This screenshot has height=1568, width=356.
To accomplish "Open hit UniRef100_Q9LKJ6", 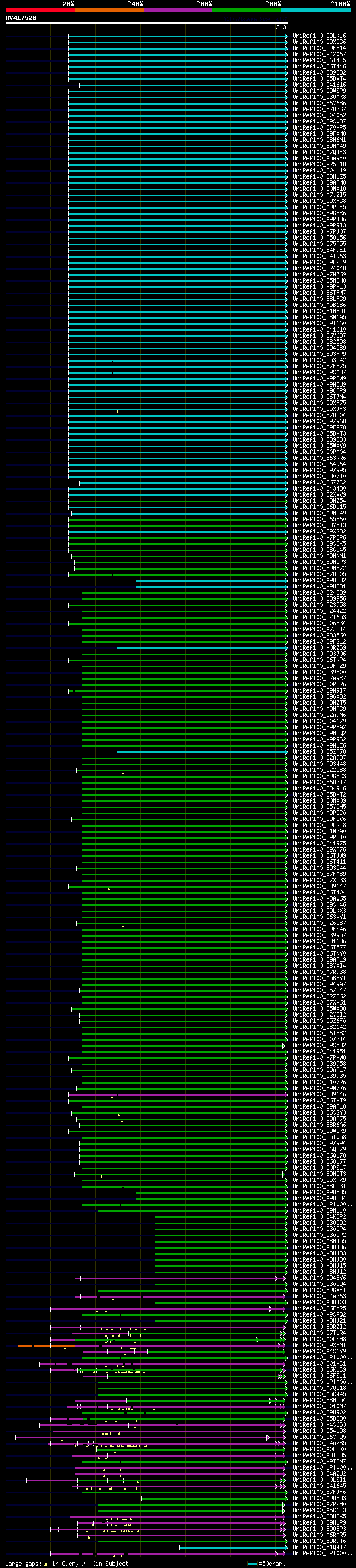I will (x=319, y=36).
